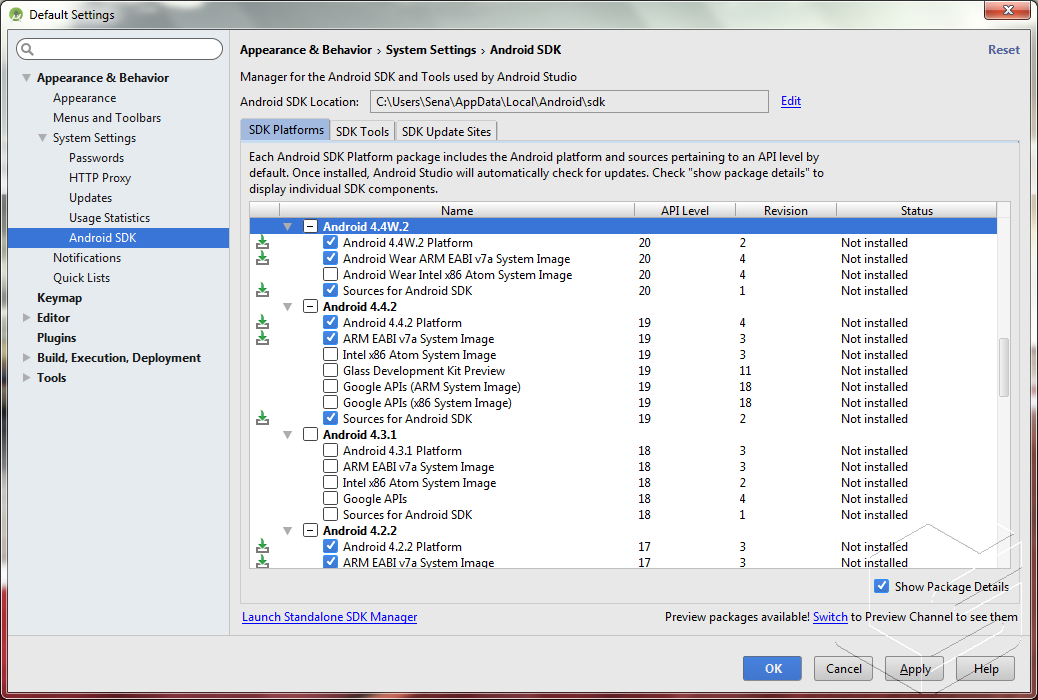This screenshot has width=1038, height=700.
Task: Click Help button
Action: click(x=986, y=668)
